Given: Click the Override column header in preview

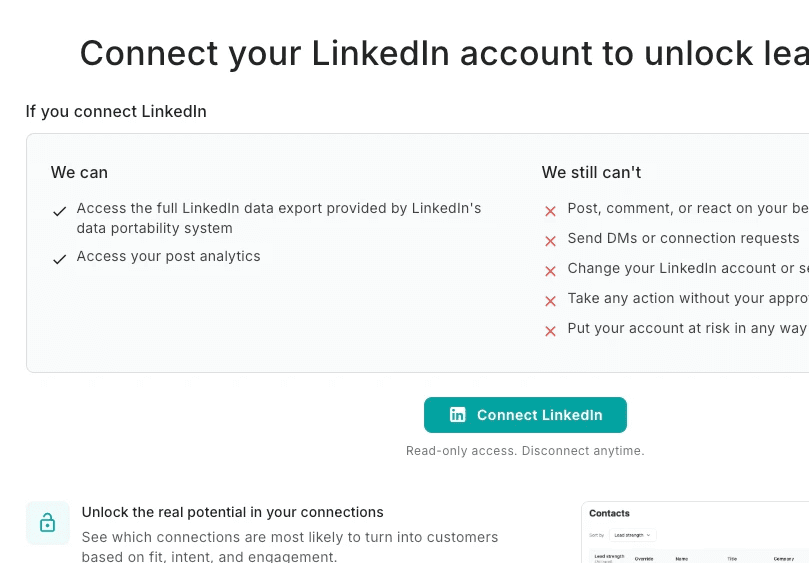Looking at the screenshot, I should 644,559.
